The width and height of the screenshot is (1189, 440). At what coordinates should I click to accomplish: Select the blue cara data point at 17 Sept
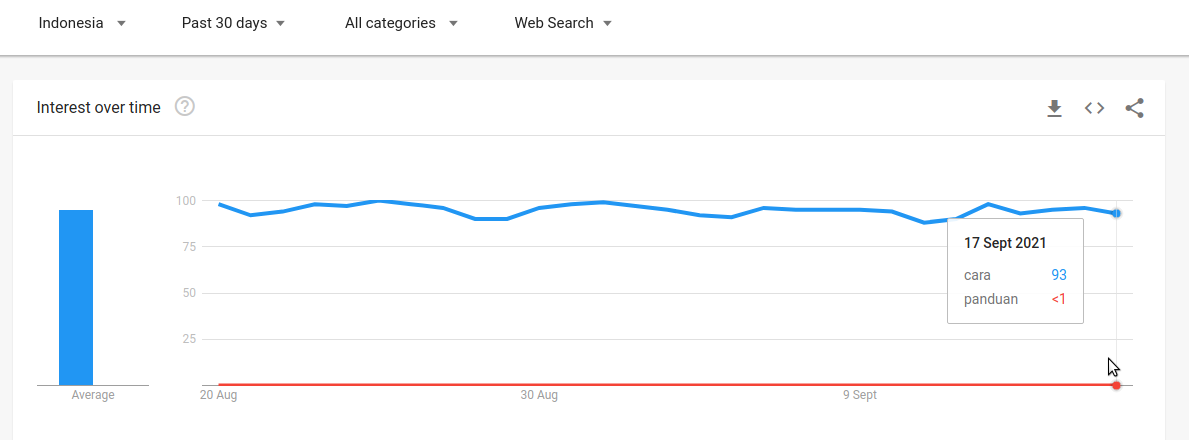click(x=1116, y=213)
